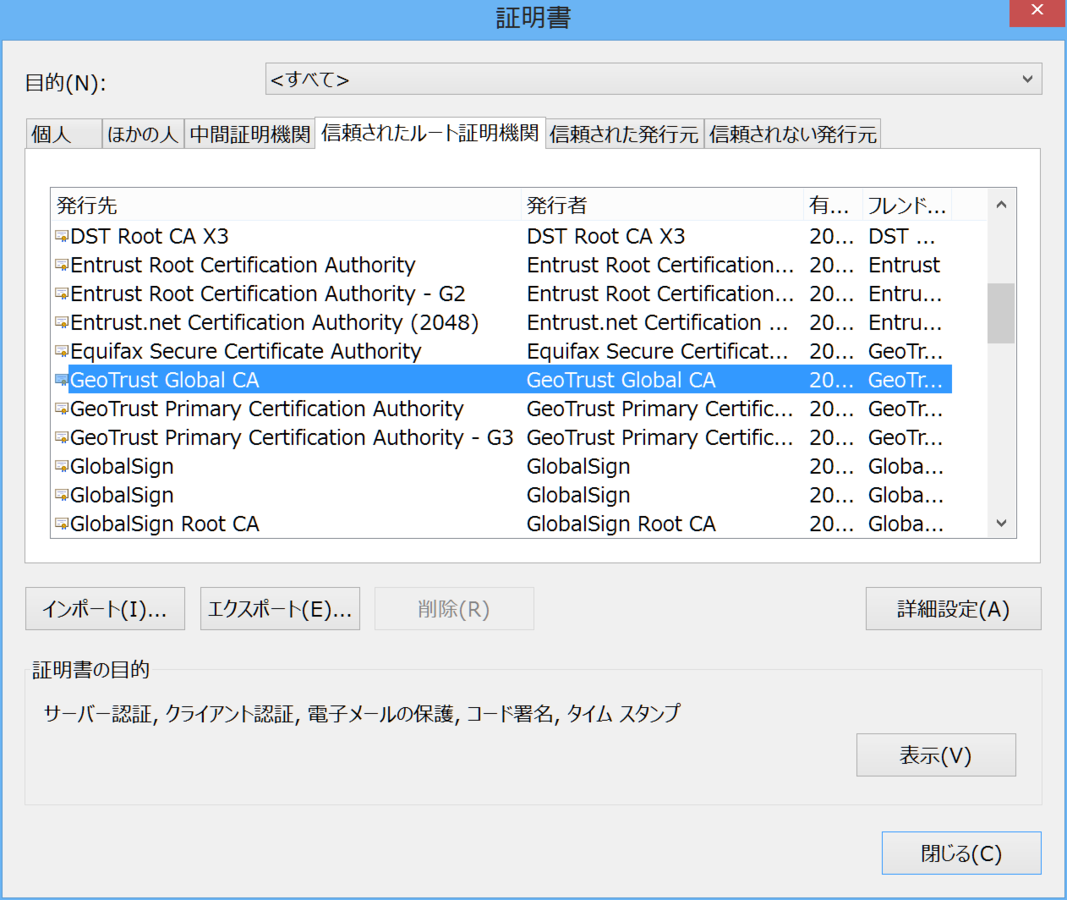Click issuer cell Equifax Secure Certificat...

coord(657,351)
